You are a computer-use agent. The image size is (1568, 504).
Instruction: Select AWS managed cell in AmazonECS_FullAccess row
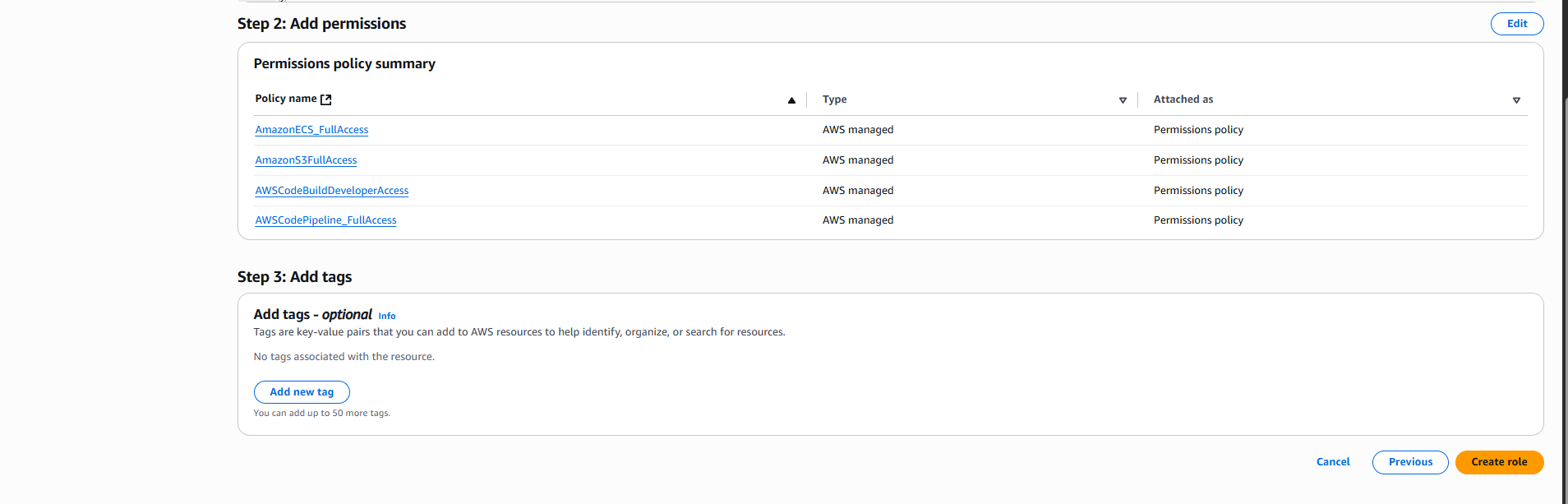click(x=857, y=130)
